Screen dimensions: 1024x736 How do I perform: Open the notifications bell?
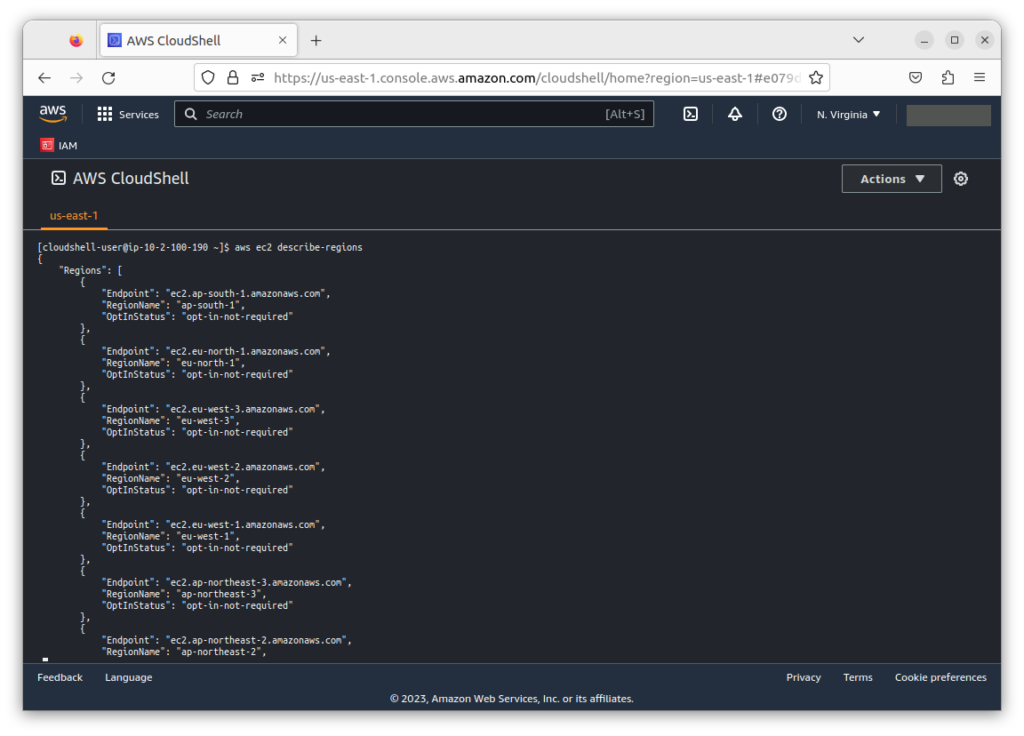click(735, 114)
